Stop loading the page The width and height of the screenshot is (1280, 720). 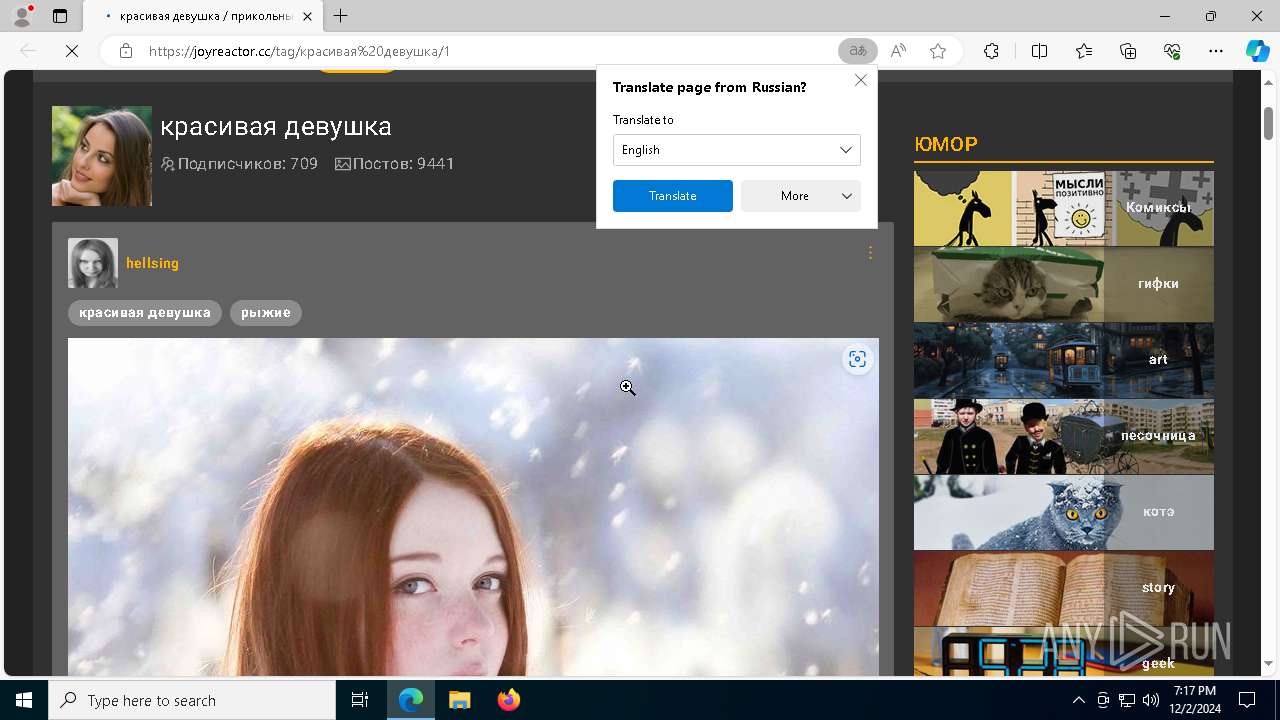pos(72,51)
